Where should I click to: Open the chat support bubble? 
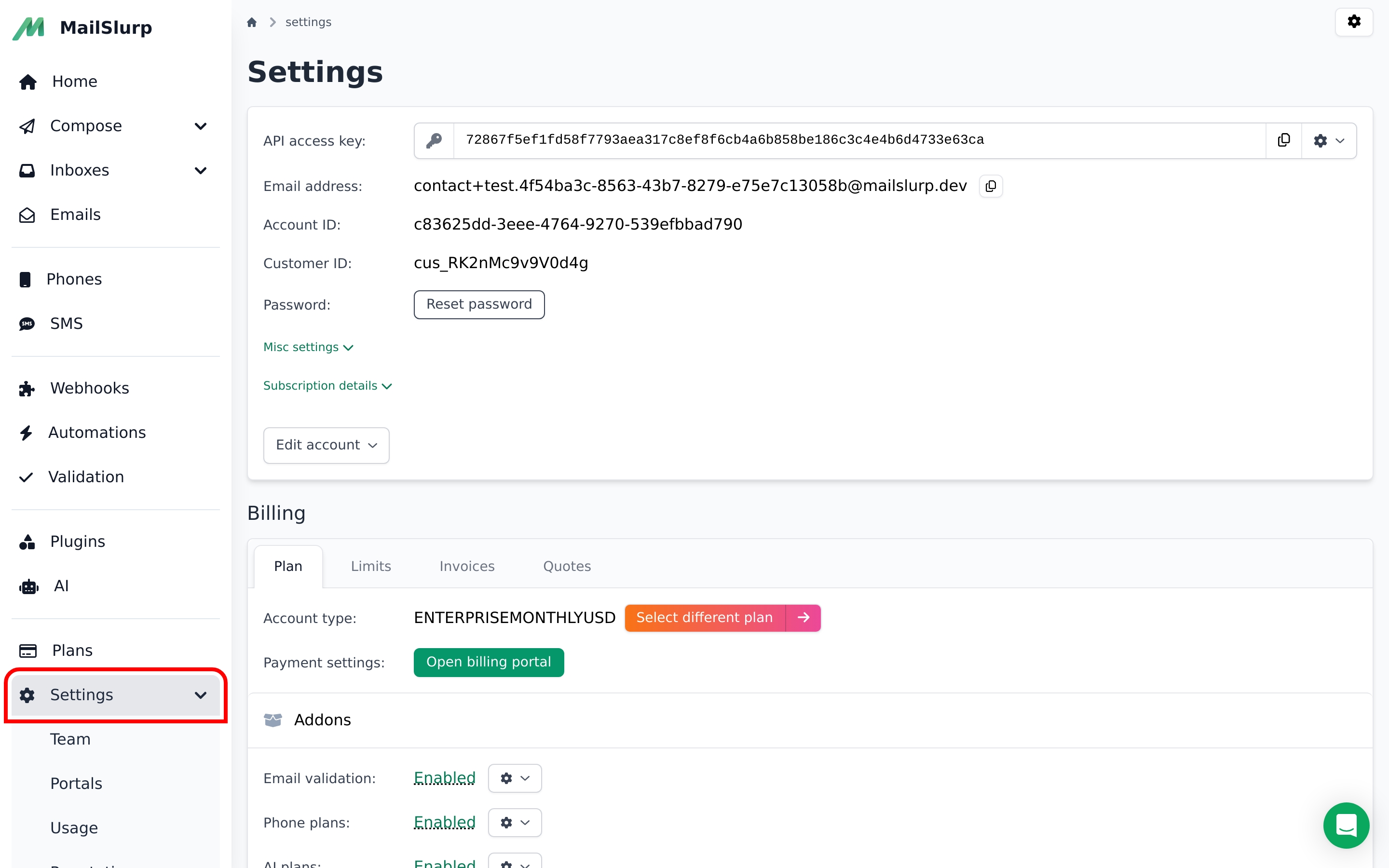pos(1346,825)
